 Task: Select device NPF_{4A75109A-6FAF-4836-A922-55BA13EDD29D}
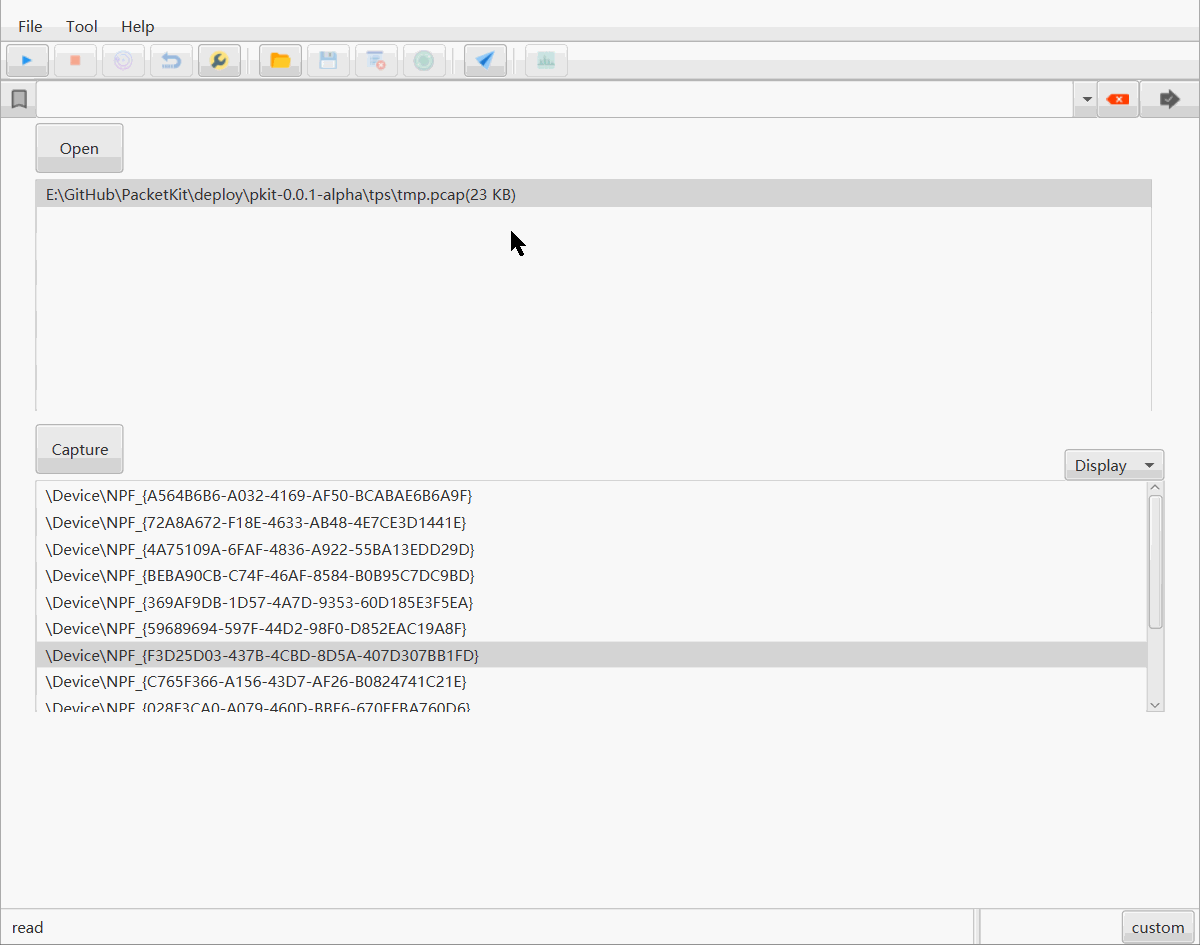[591, 549]
